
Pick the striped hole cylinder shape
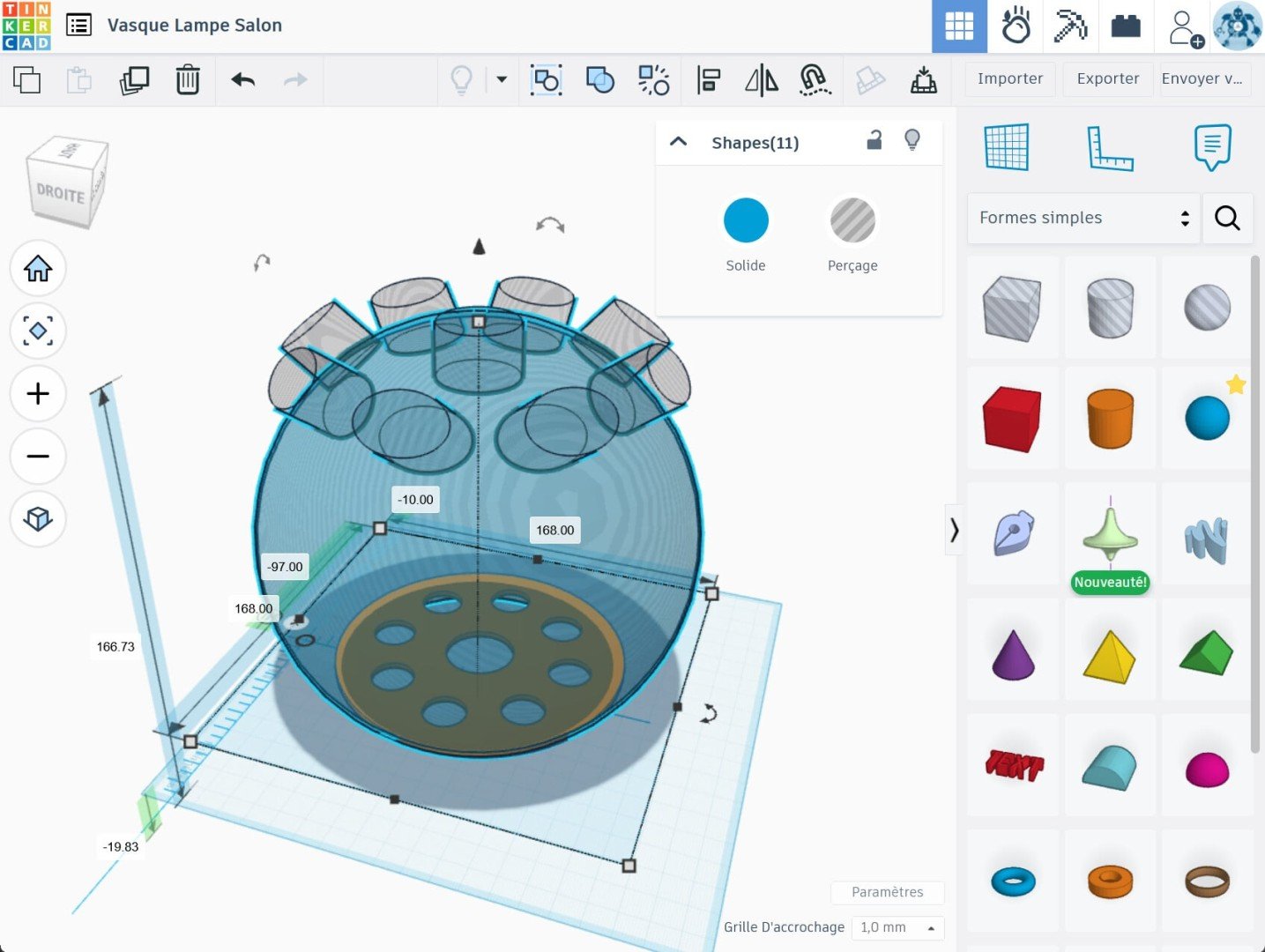tap(1110, 308)
